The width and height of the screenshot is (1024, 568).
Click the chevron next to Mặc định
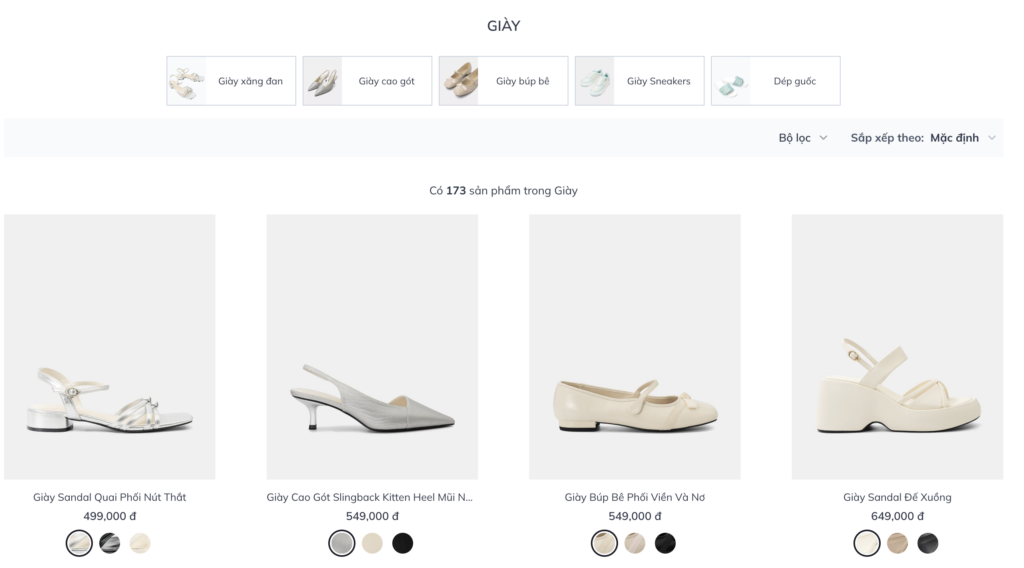[x=991, y=138]
